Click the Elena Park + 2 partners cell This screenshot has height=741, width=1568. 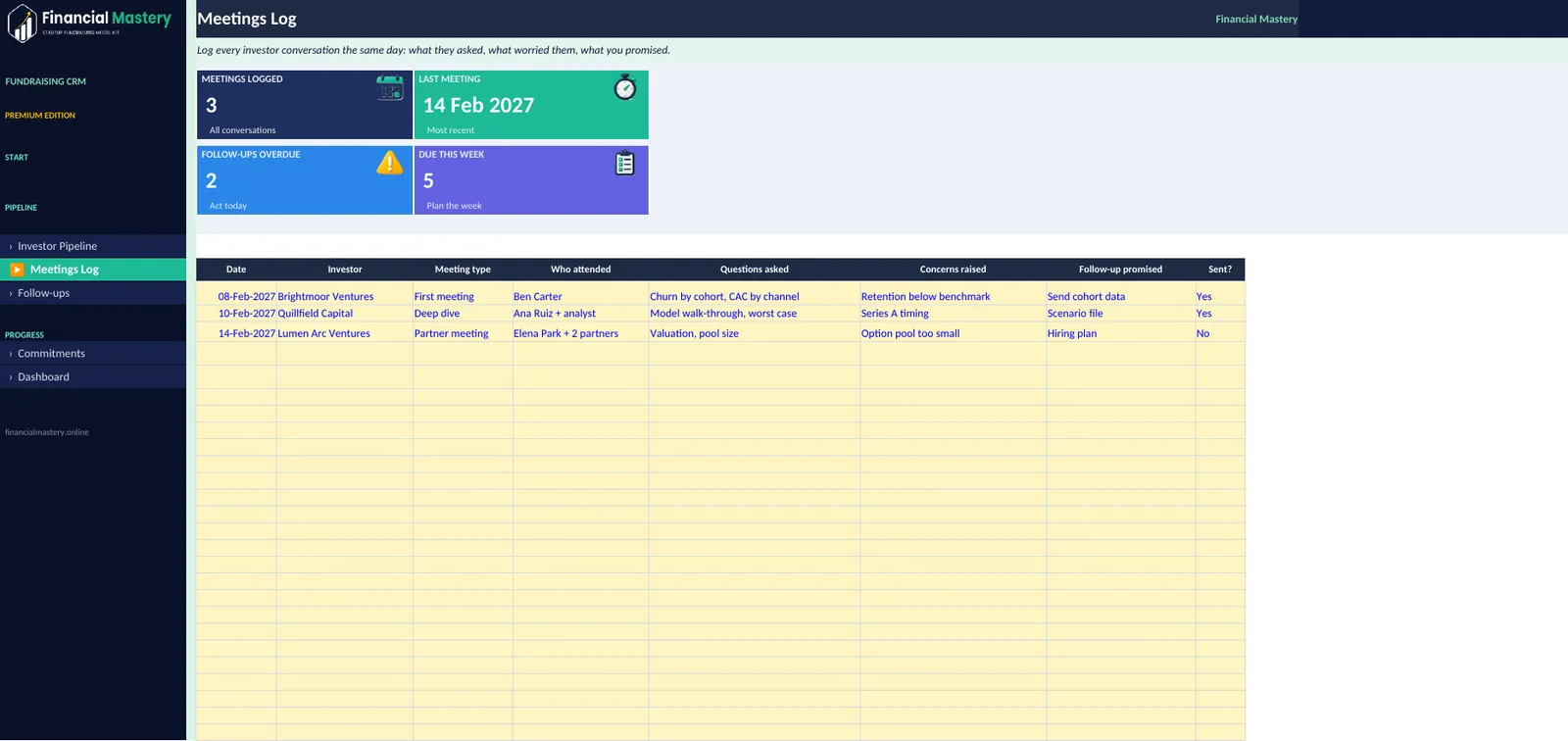(x=580, y=333)
